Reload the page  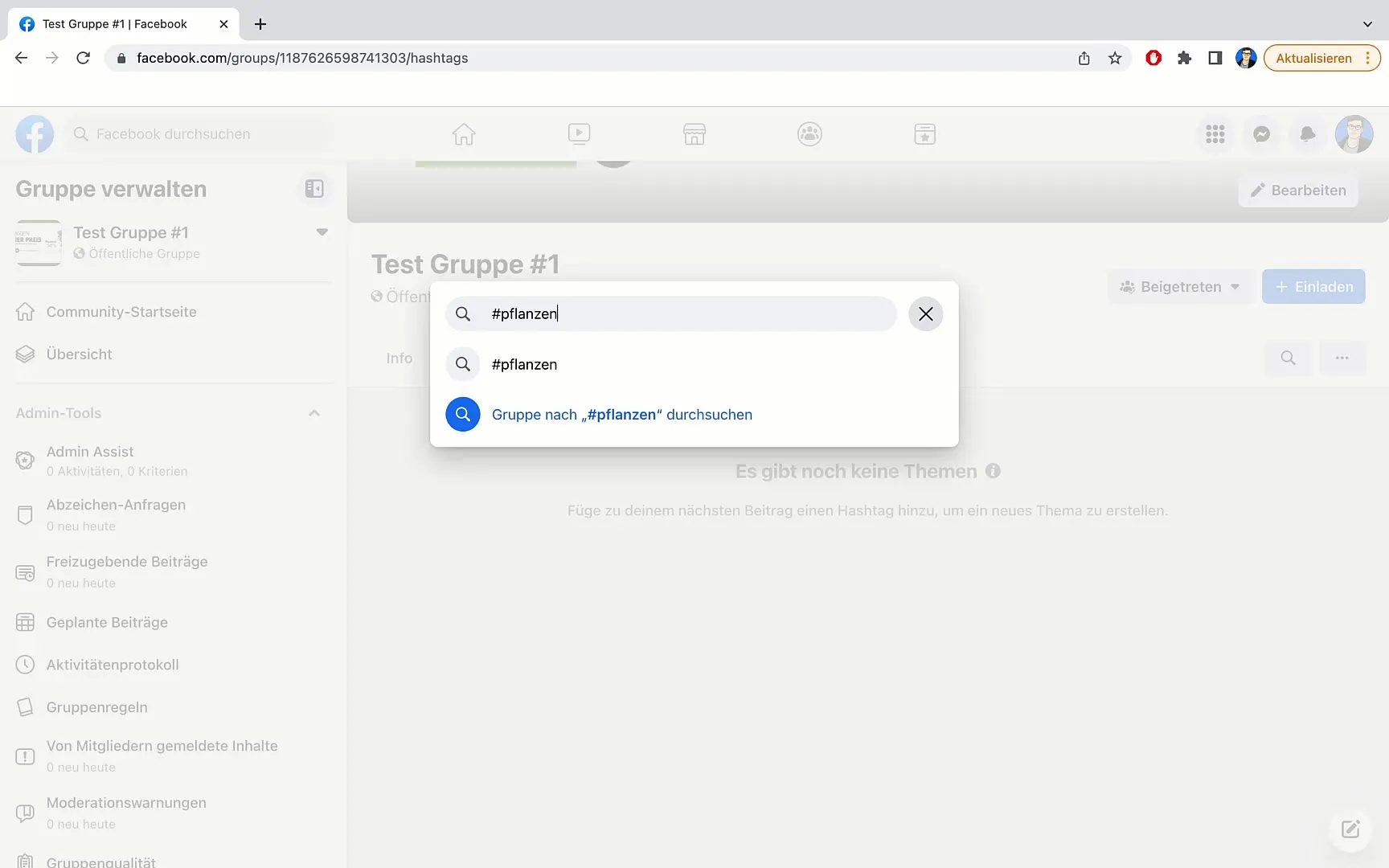pyautogui.click(x=83, y=58)
